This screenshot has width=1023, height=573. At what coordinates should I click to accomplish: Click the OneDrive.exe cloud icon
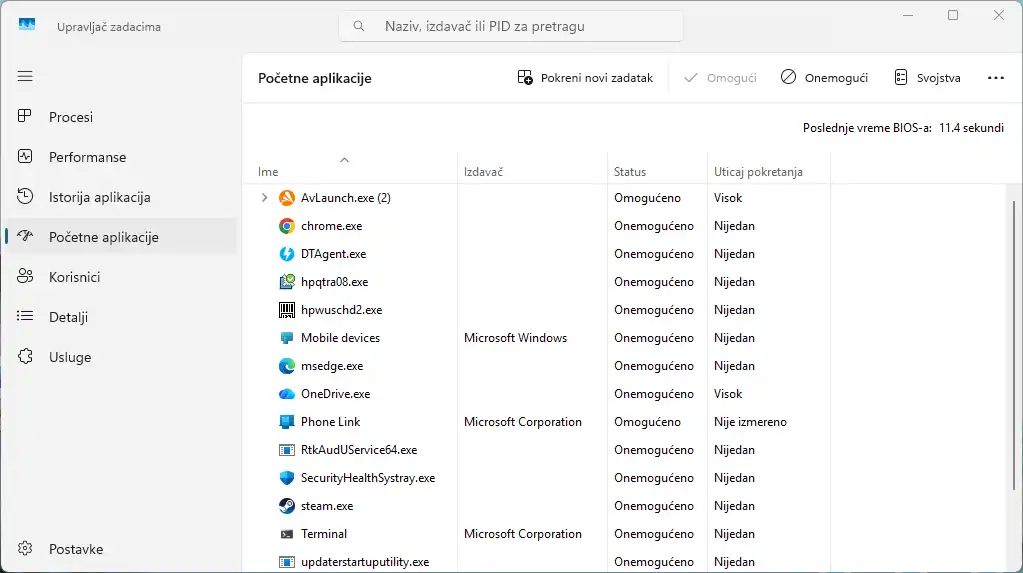coord(286,394)
